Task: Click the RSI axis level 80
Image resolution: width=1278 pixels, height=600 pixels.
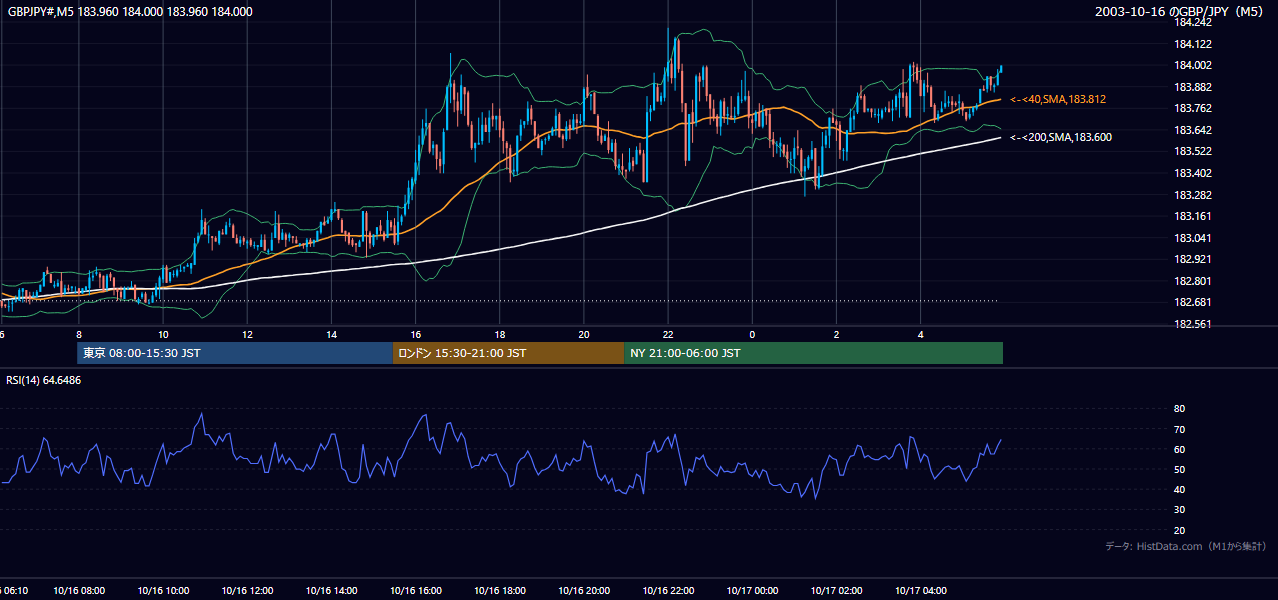Action: (x=1179, y=409)
